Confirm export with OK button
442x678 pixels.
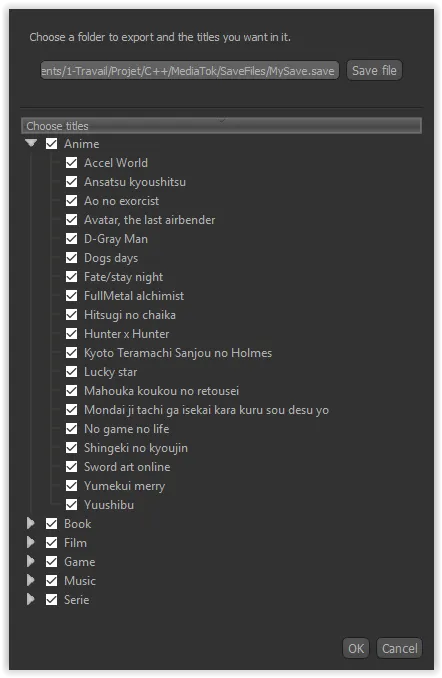[356, 648]
